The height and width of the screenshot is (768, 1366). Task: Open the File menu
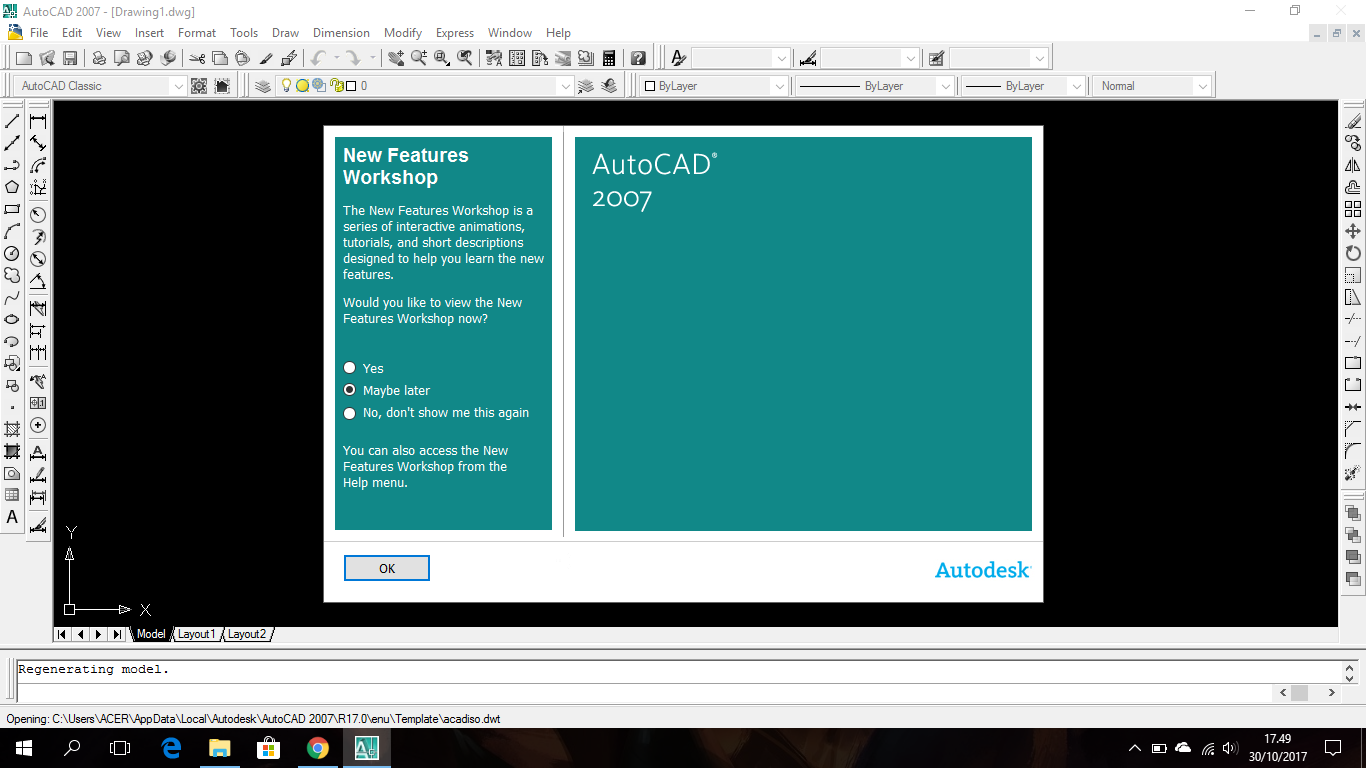(39, 33)
